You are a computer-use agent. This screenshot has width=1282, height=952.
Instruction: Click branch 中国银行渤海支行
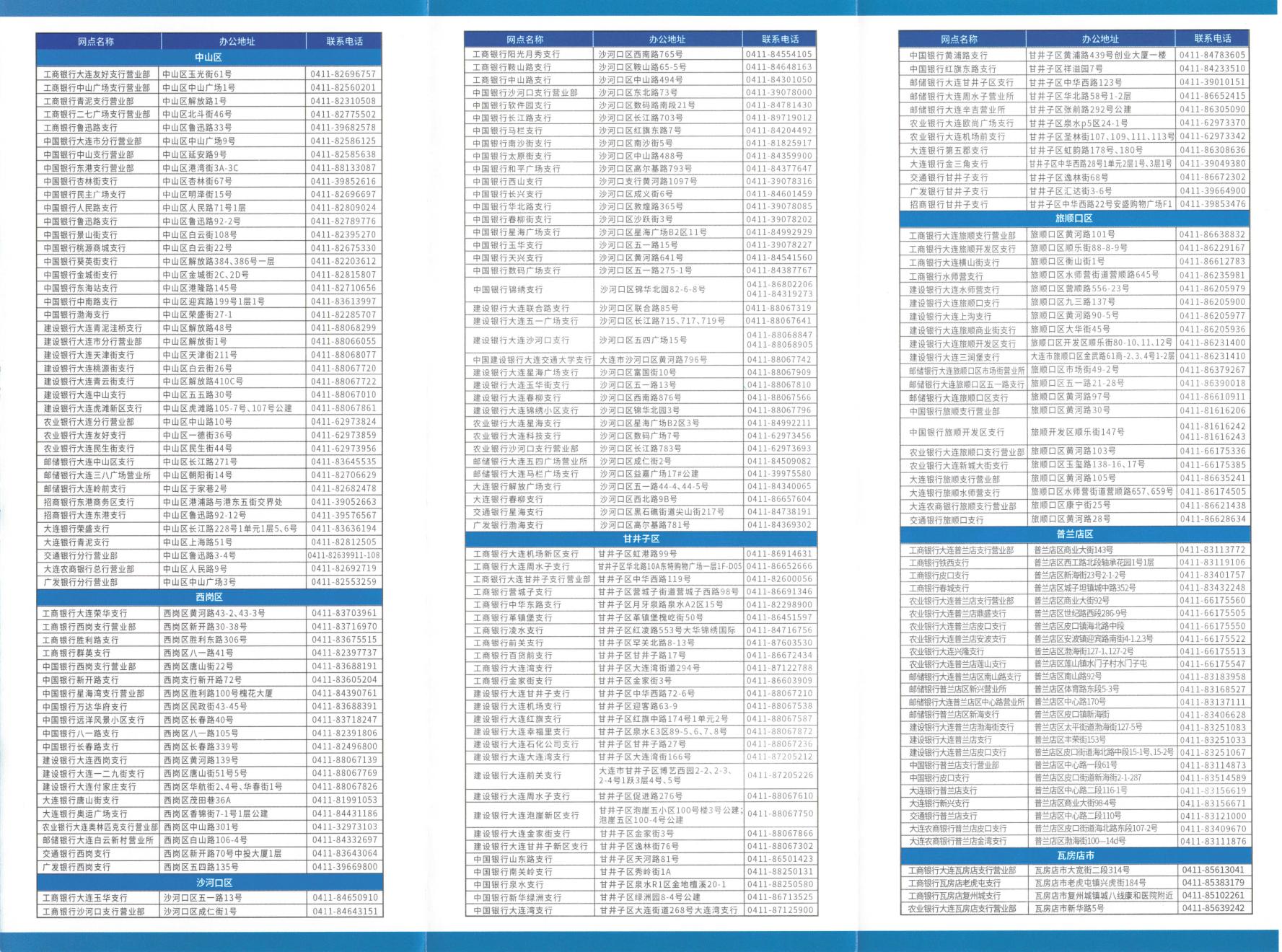coord(76,314)
